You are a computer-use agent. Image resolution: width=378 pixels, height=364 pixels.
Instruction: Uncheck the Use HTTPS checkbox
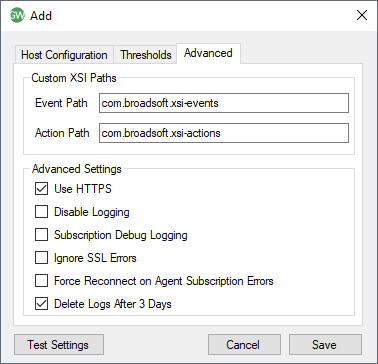(x=41, y=189)
